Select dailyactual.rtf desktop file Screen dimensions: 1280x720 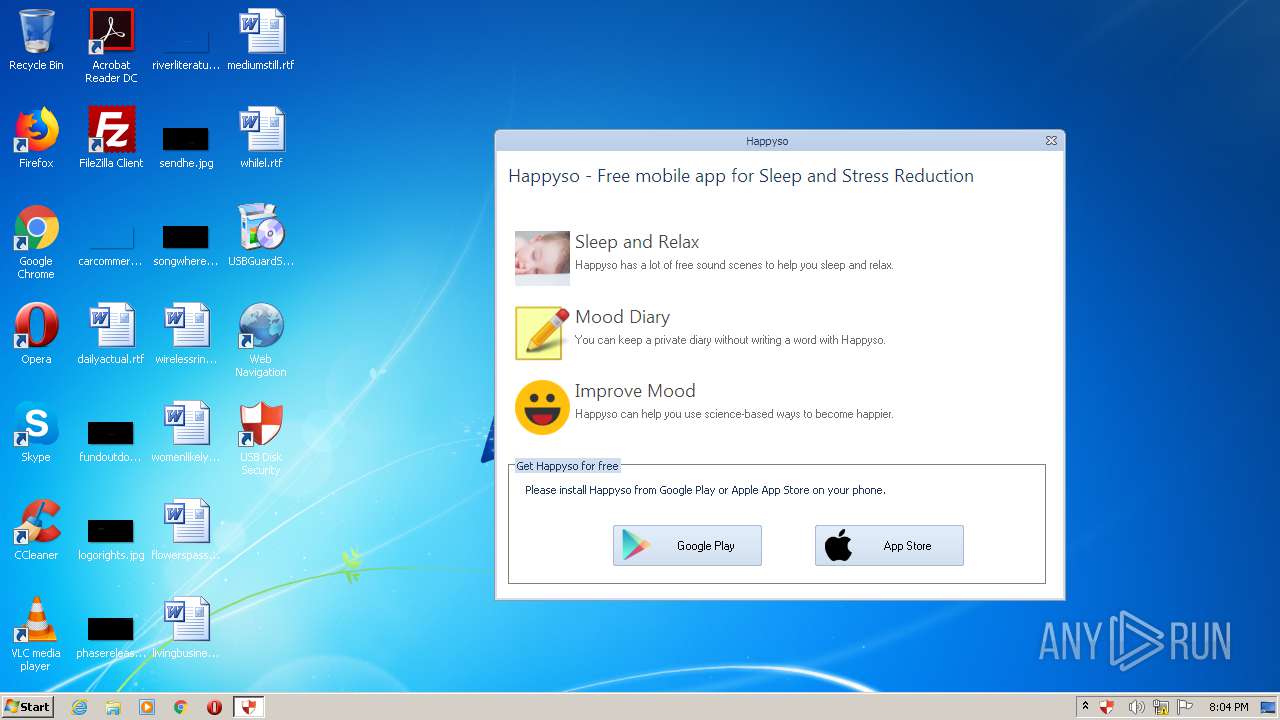tap(111, 334)
